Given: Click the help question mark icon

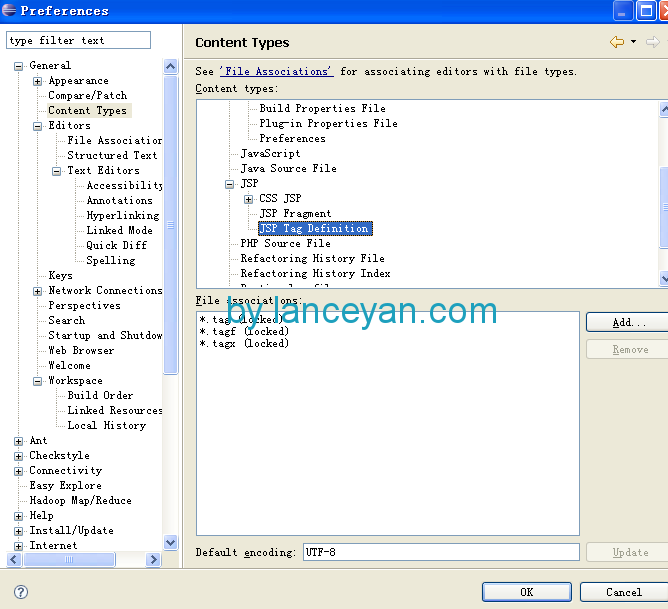Looking at the screenshot, I should pos(20,592).
